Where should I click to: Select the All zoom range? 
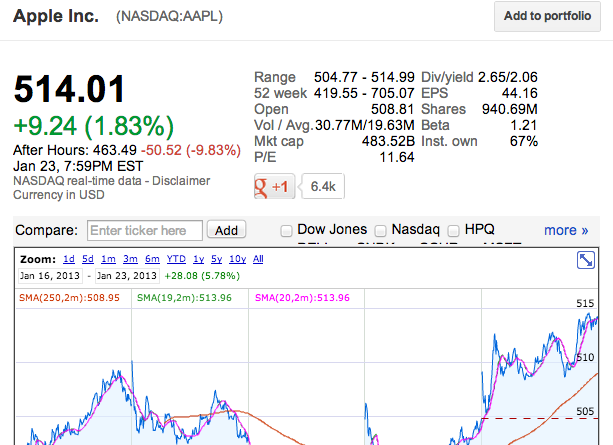point(258,258)
